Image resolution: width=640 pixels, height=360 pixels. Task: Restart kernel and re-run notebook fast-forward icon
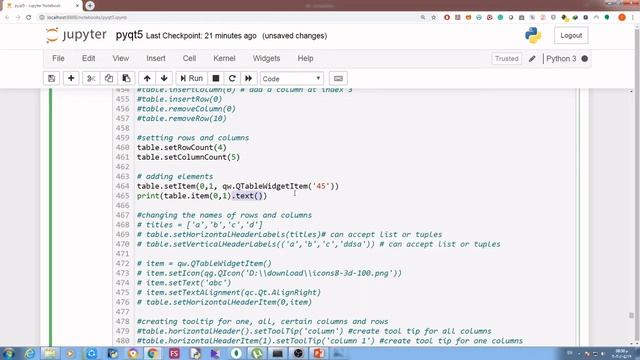pos(249,78)
